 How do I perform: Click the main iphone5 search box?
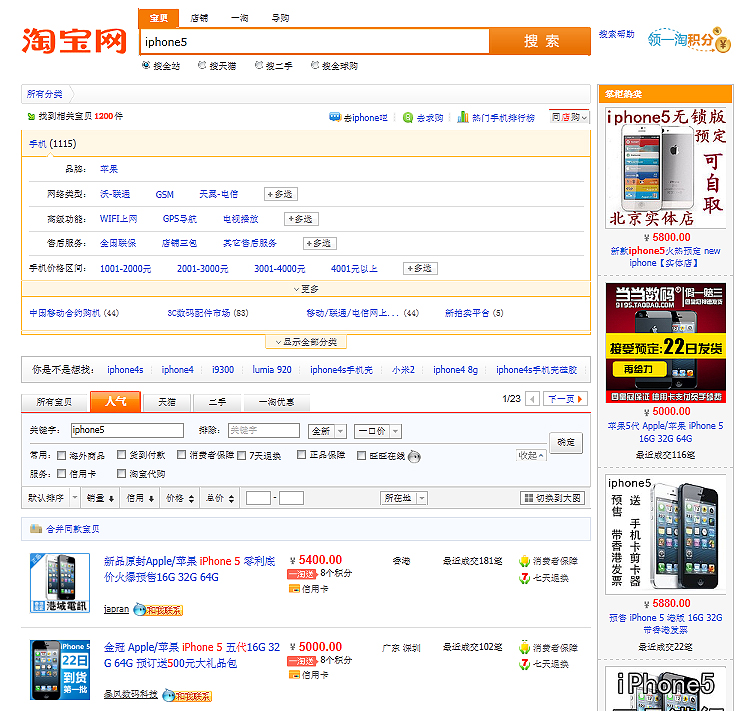pyautogui.click(x=315, y=42)
